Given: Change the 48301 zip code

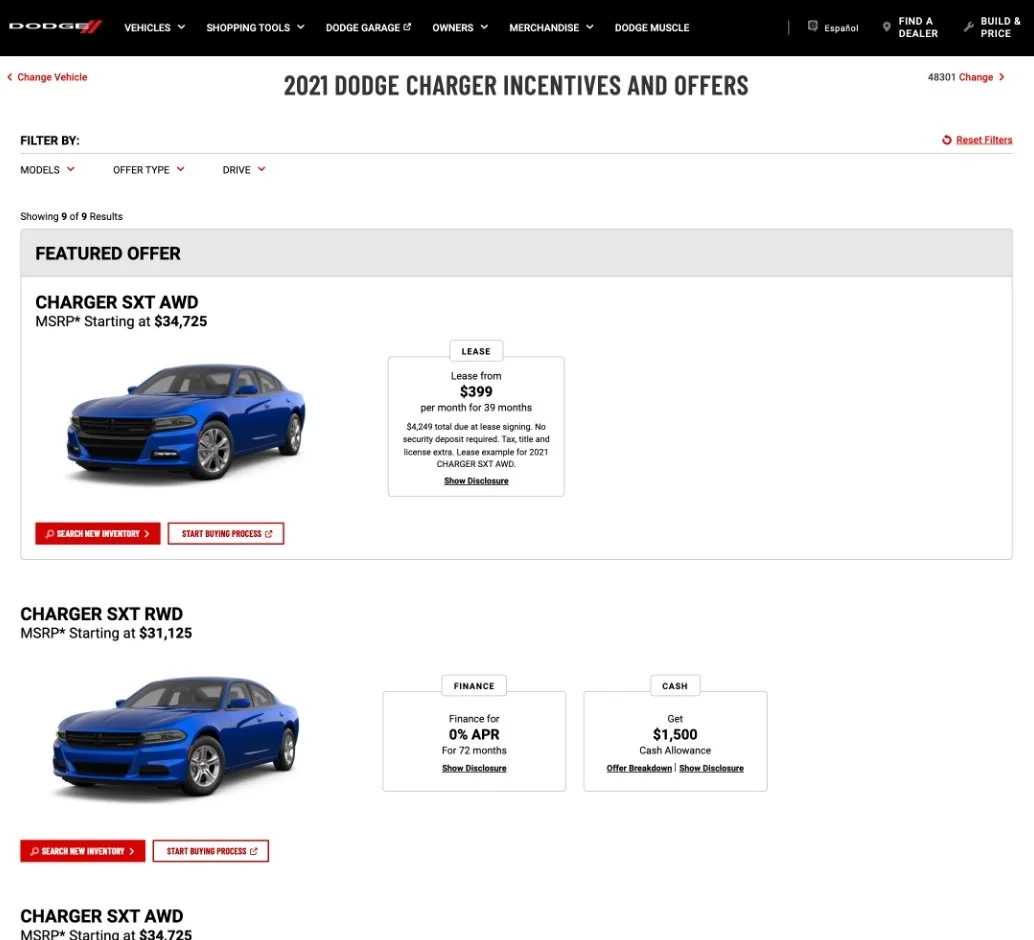Looking at the screenshot, I should click(975, 77).
